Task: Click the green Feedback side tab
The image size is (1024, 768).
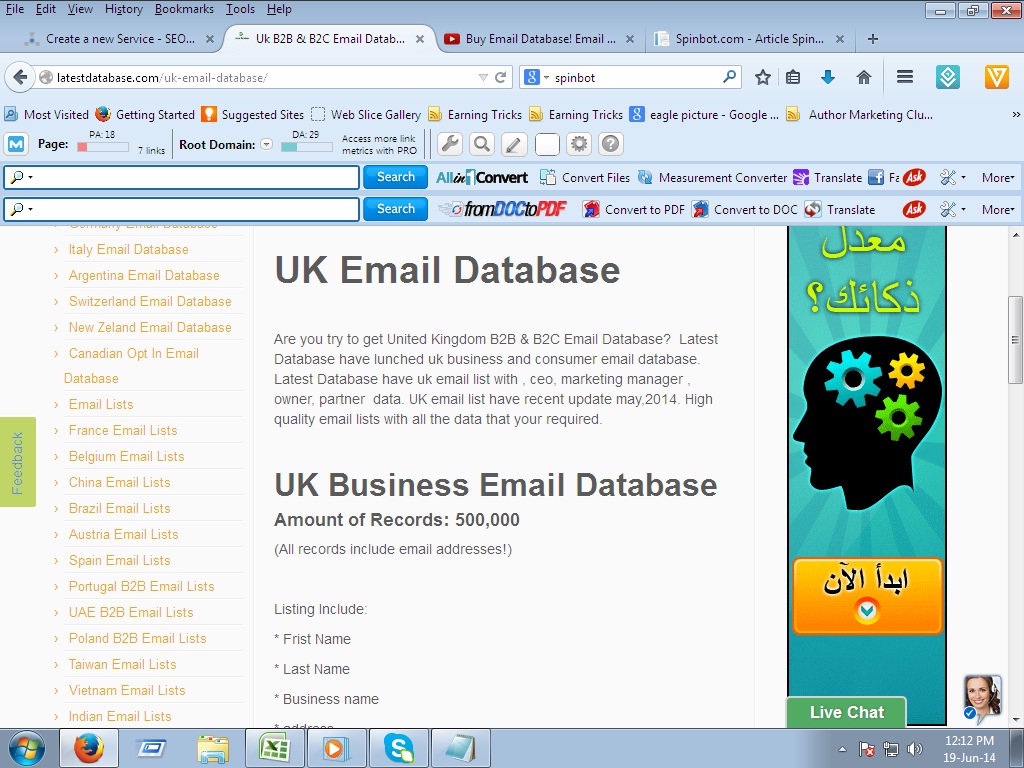Action: [17, 462]
